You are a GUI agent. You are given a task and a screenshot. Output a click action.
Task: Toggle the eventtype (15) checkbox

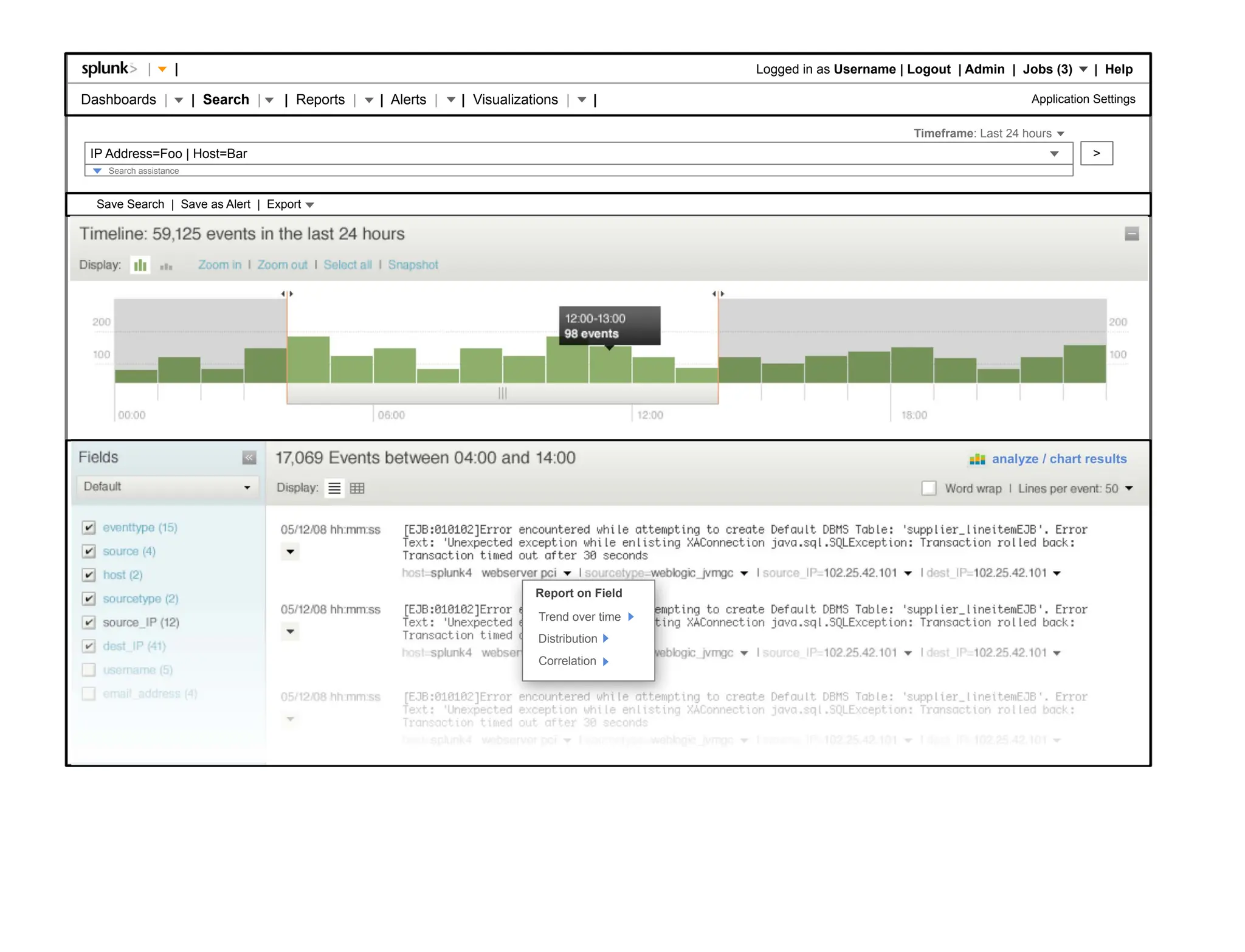pyautogui.click(x=89, y=527)
